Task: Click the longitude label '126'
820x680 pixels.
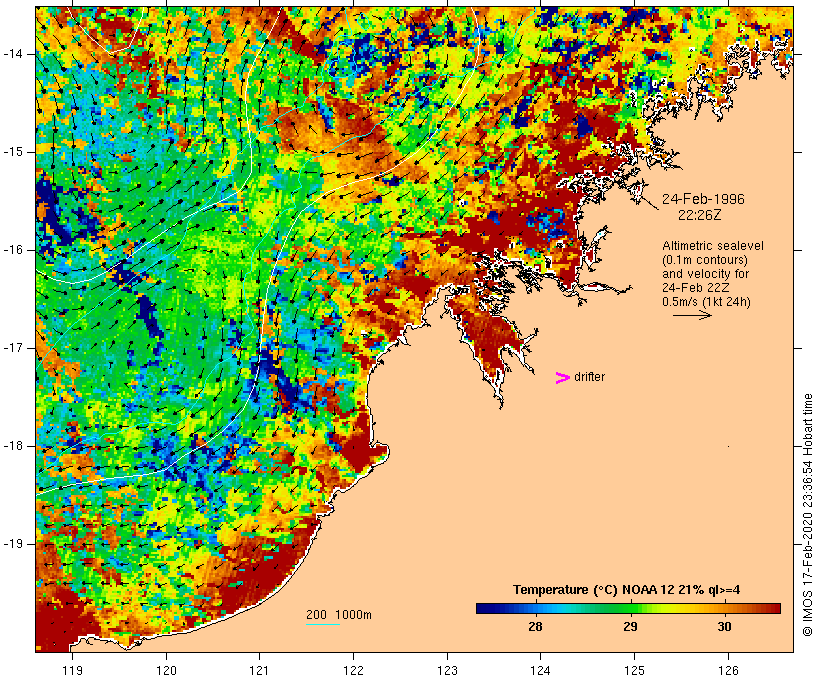Action: tap(728, 670)
